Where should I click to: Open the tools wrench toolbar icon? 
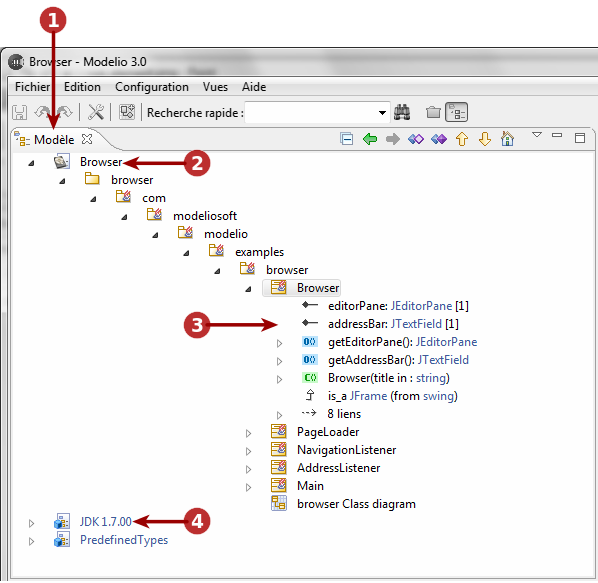click(96, 112)
